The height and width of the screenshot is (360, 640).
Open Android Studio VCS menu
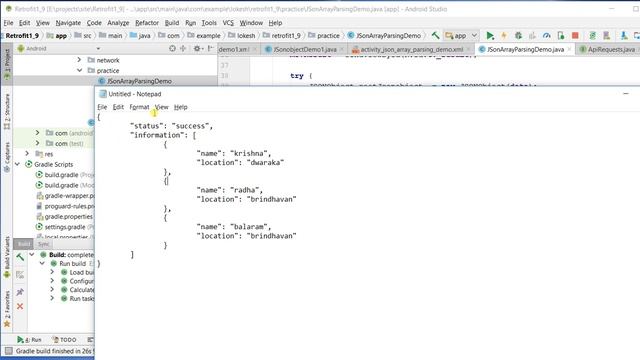pos(228,23)
